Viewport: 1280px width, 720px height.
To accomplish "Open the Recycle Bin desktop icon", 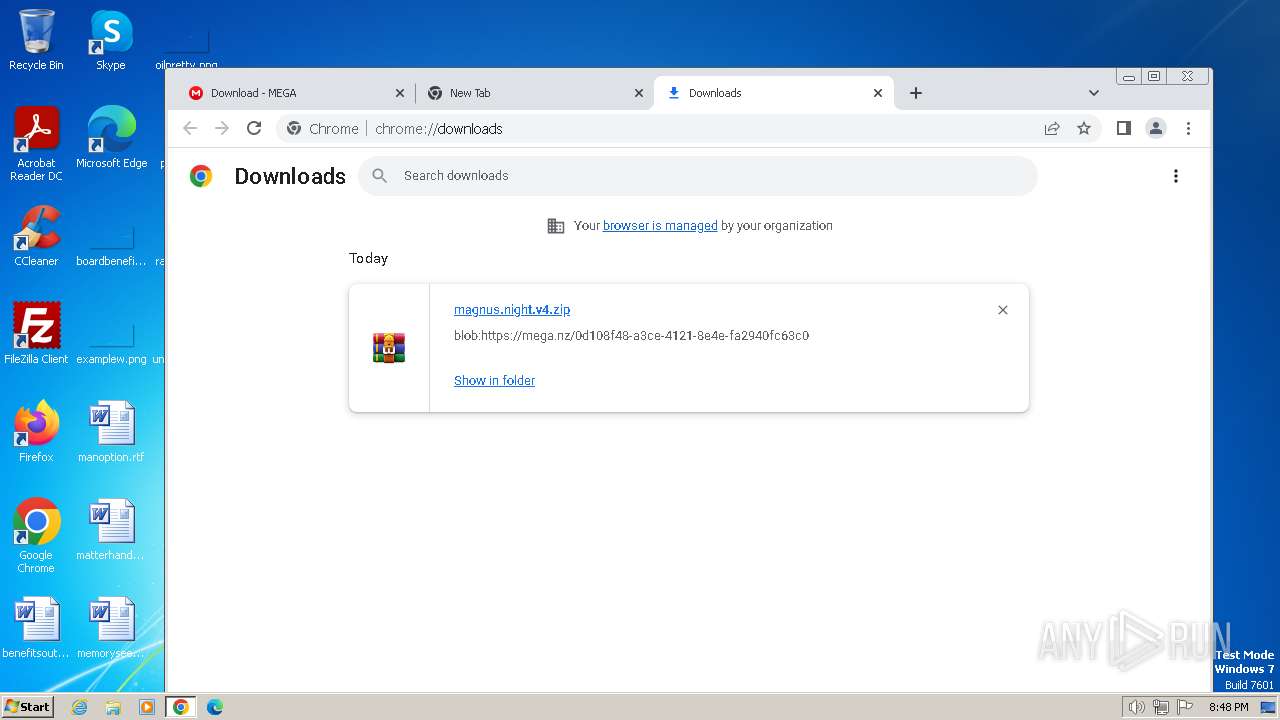I will pyautogui.click(x=36, y=40).
